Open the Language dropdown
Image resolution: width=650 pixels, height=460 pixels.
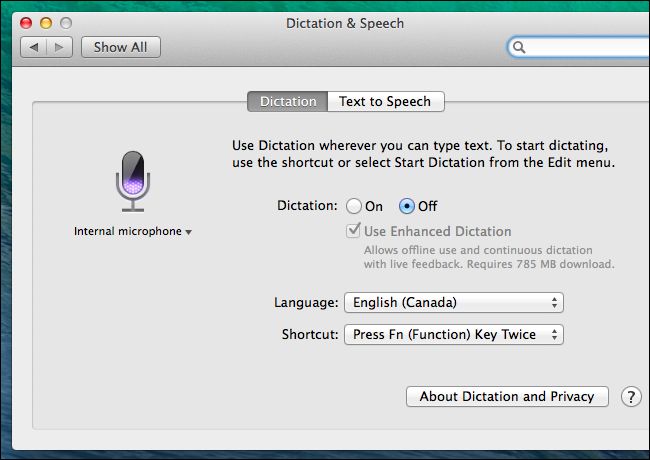coord(453,302)
